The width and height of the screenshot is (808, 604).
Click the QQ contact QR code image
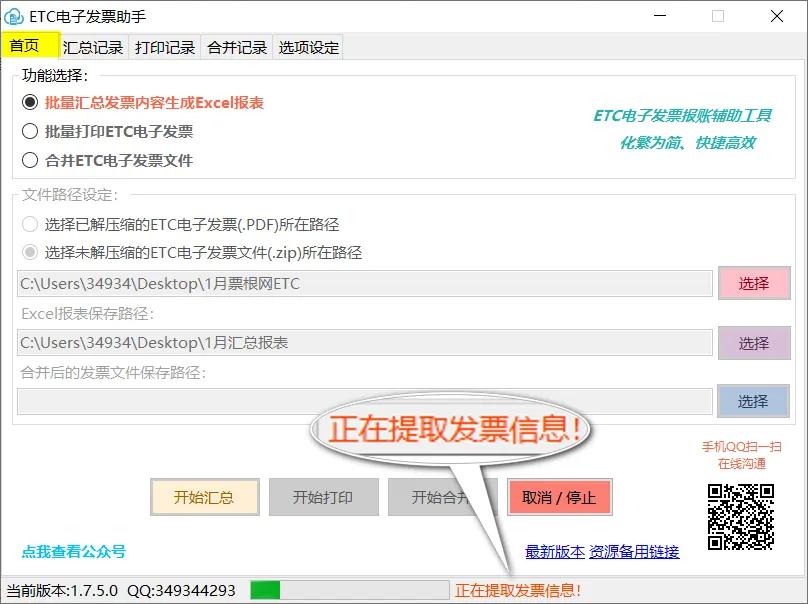coord(740,517)
